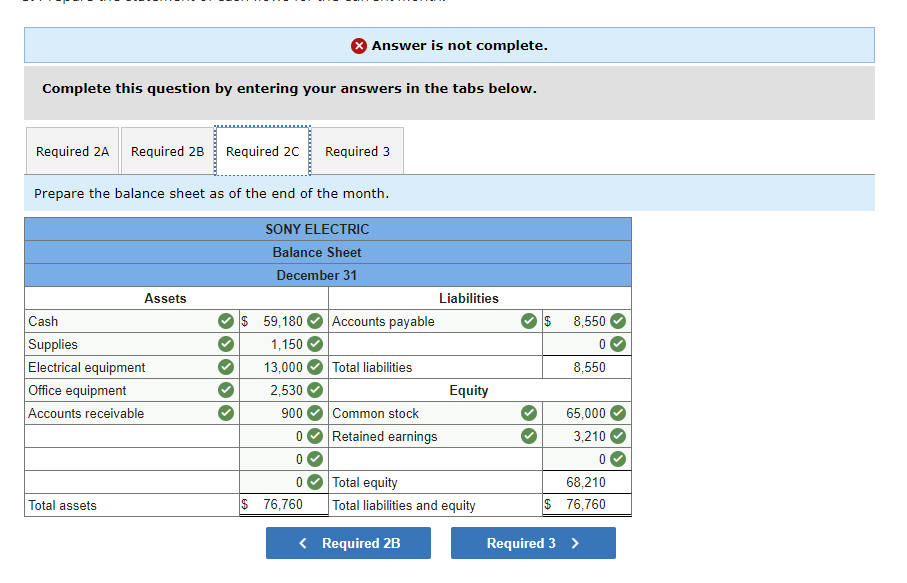Click green checkmark beside Accounts payable label

(x=529, y=321)
